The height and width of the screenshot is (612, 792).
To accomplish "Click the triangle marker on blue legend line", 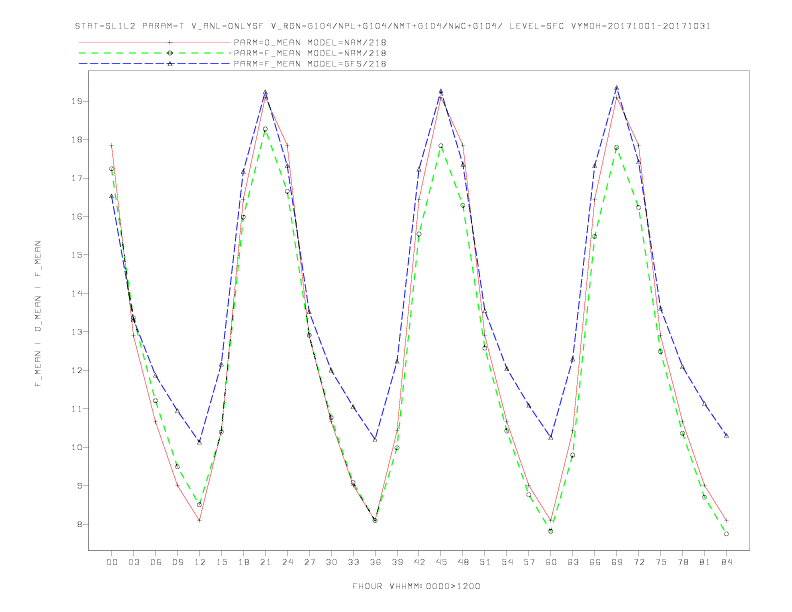I will tap(170, 64).
